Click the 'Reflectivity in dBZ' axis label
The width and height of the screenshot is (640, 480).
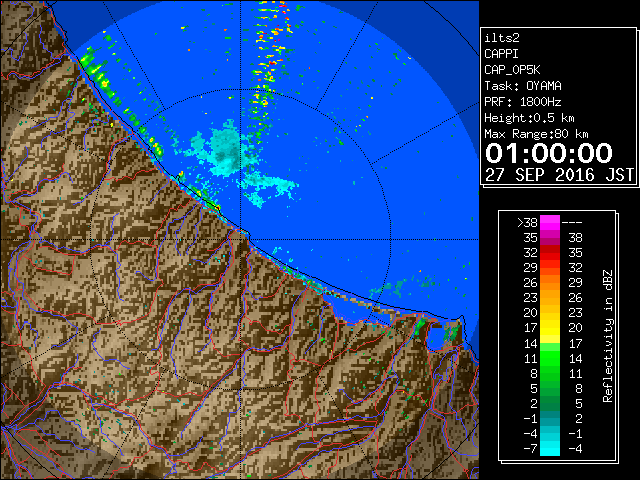coord(607,336)
